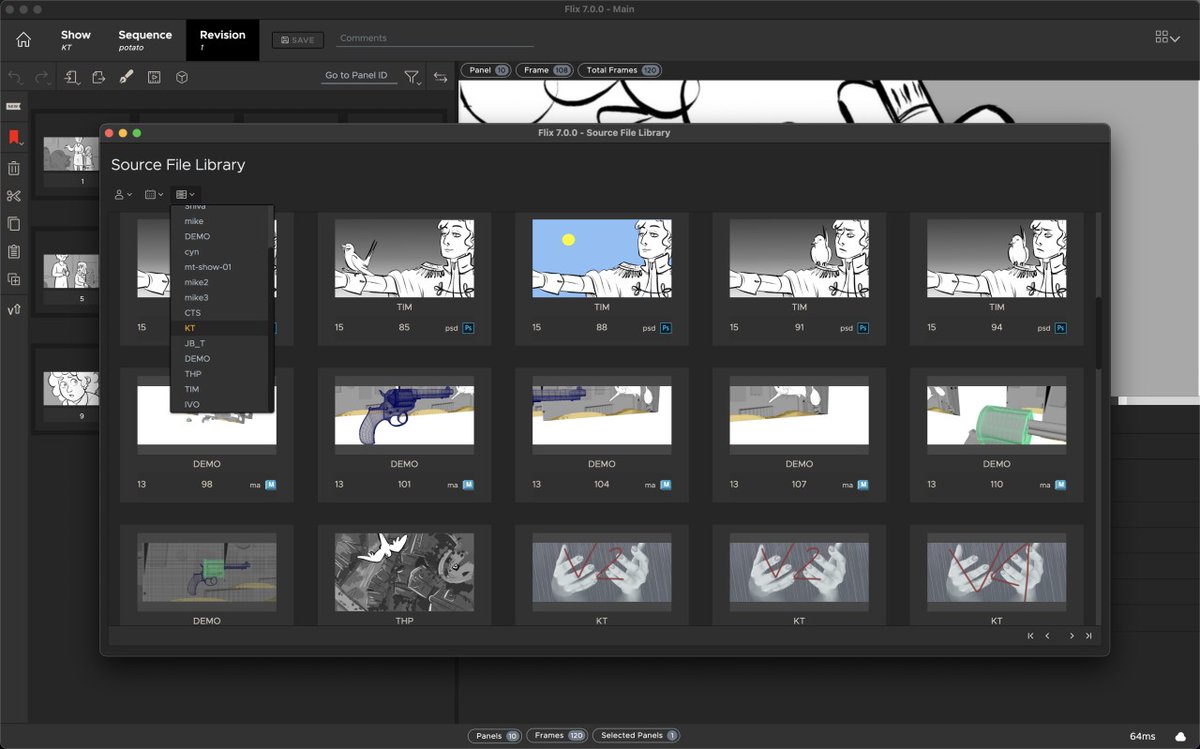
Task: Click the Save button
Action: click(x=297, y=40)
